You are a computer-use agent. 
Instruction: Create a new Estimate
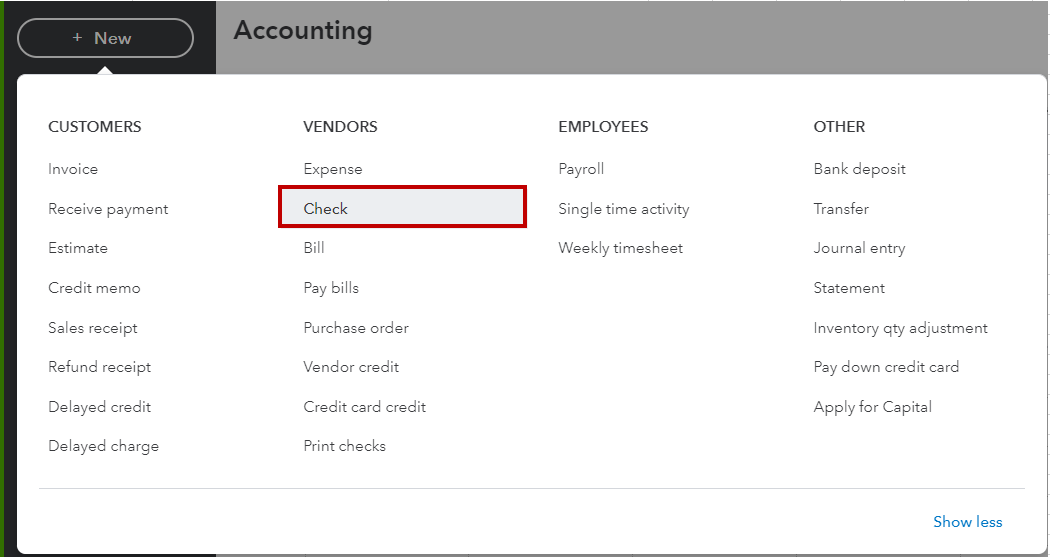(78, 248)
